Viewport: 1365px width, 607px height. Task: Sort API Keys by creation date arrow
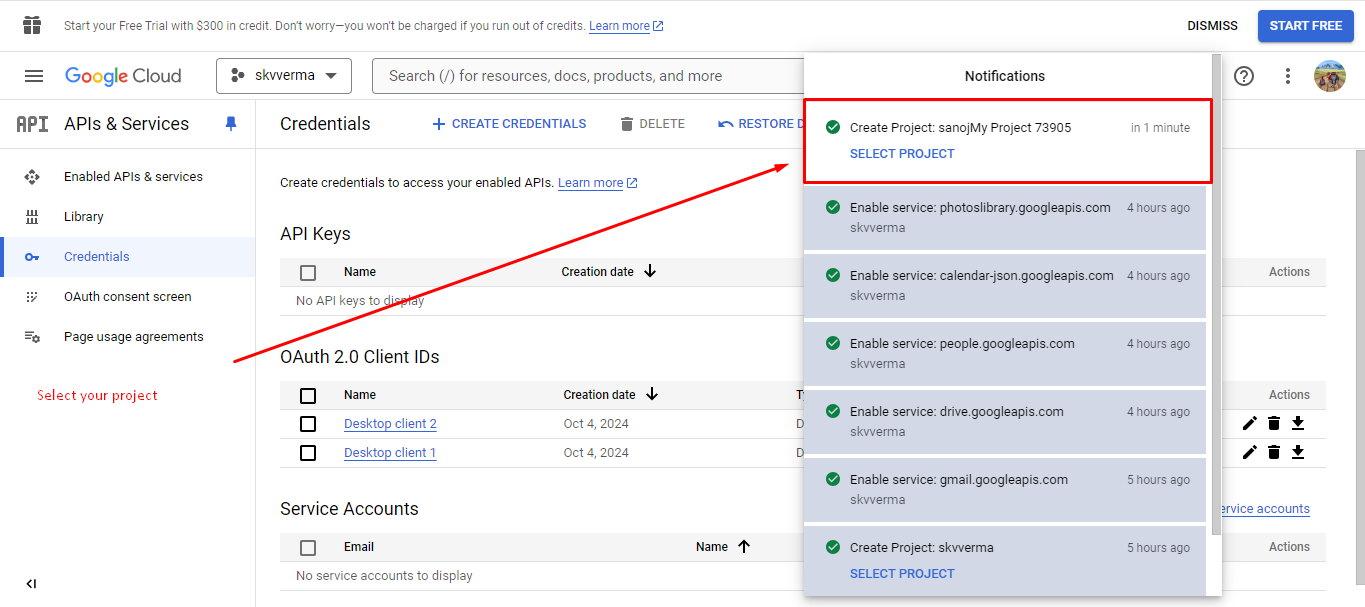pos(650,271)
